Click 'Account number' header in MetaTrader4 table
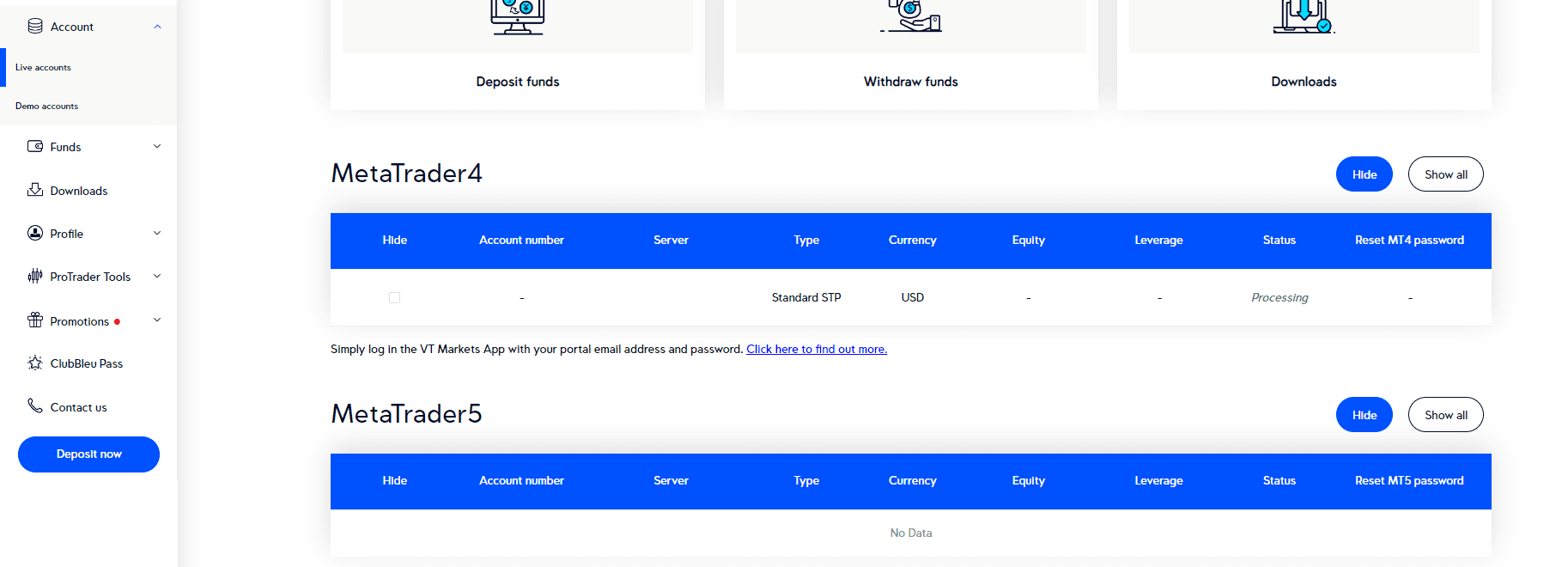The image size is (1568, 567). (x=521, y=240)
